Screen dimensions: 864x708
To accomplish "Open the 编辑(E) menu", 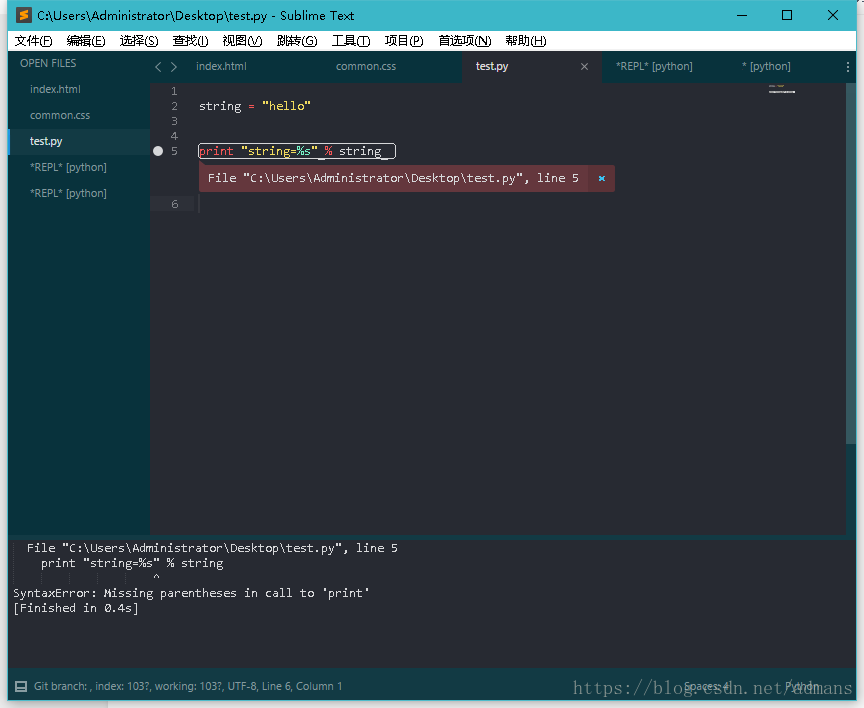I will (x=85, y=41).
